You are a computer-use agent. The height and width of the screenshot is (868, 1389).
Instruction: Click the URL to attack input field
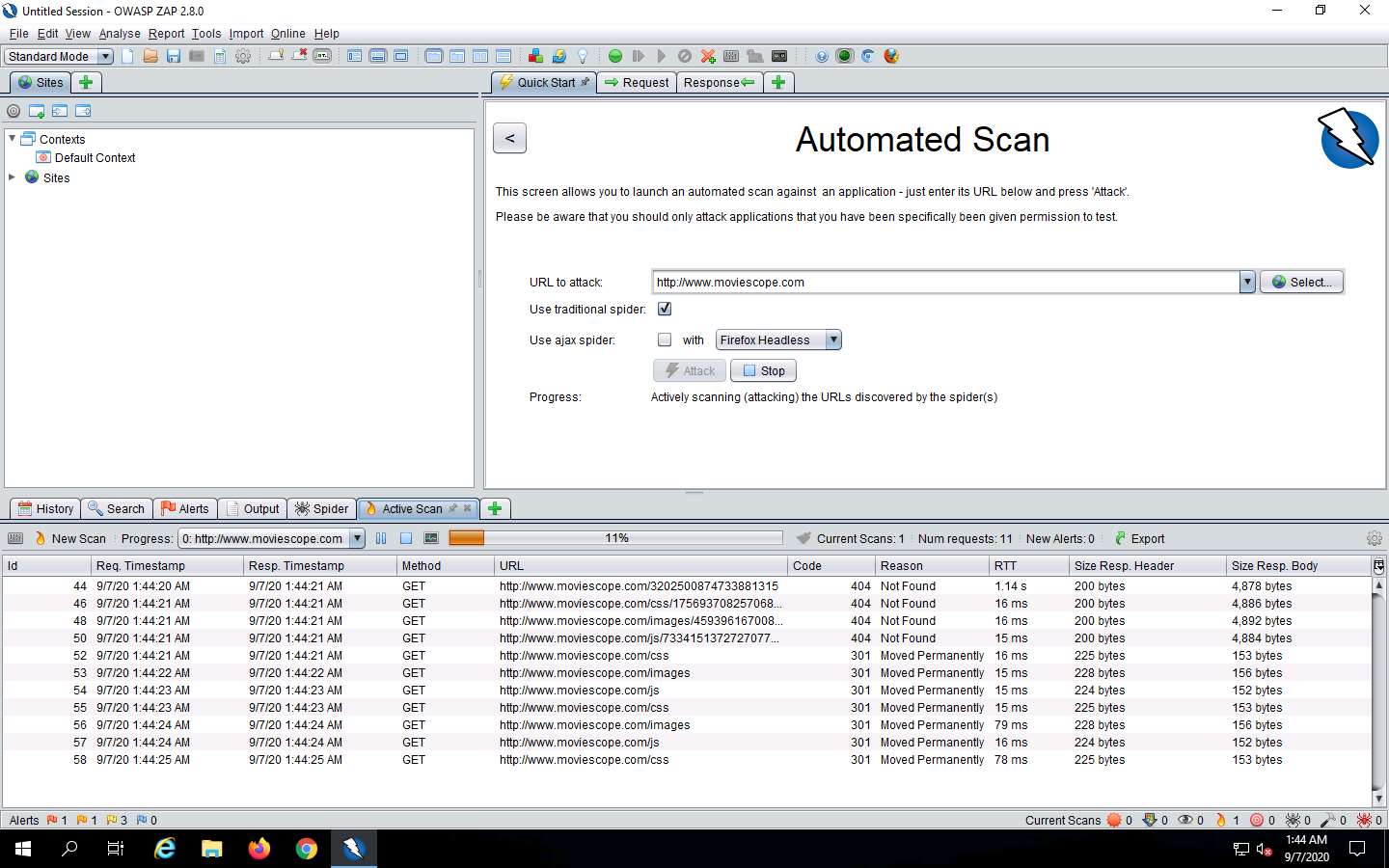945,282
